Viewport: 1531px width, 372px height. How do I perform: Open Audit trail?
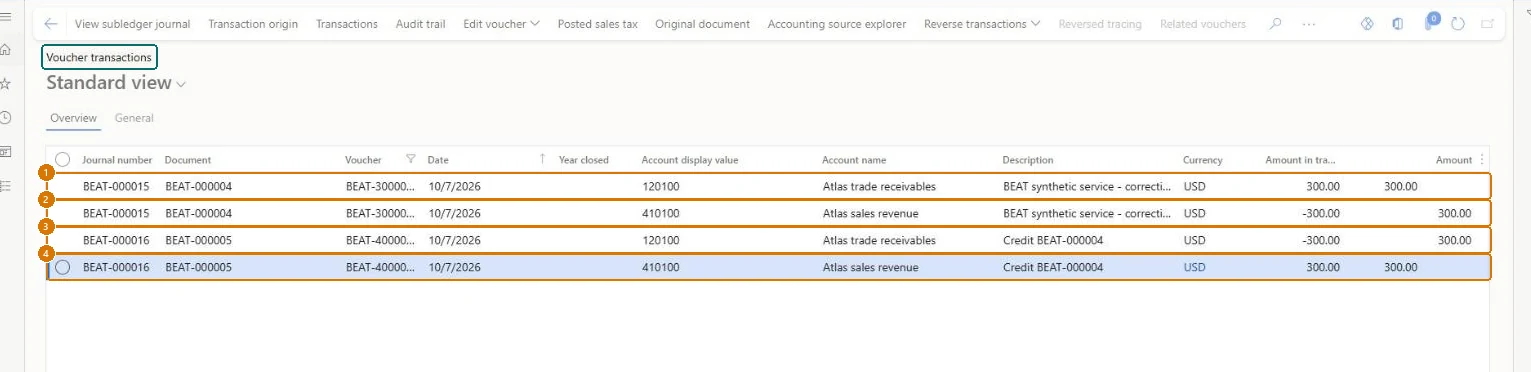coord(421,24)
